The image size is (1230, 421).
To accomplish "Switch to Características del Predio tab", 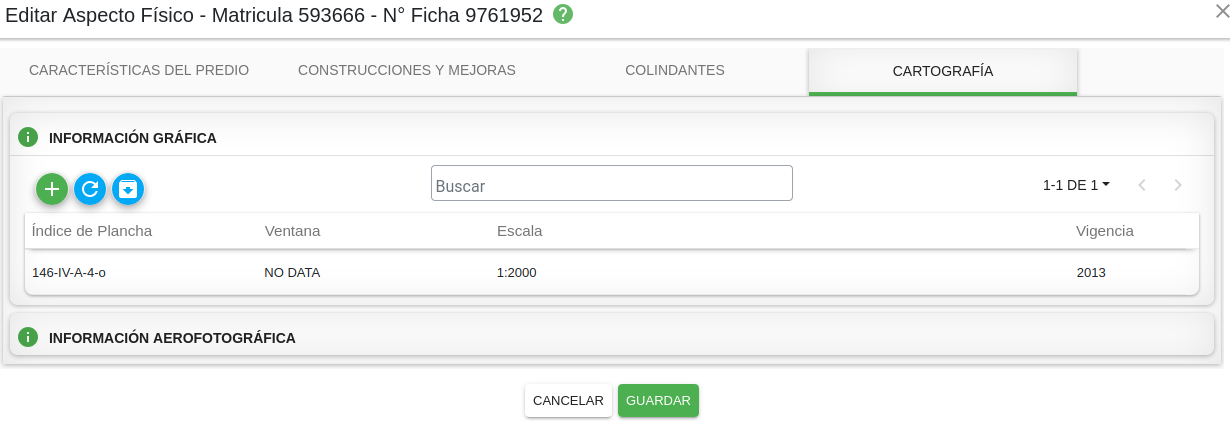I will point(139,71).
